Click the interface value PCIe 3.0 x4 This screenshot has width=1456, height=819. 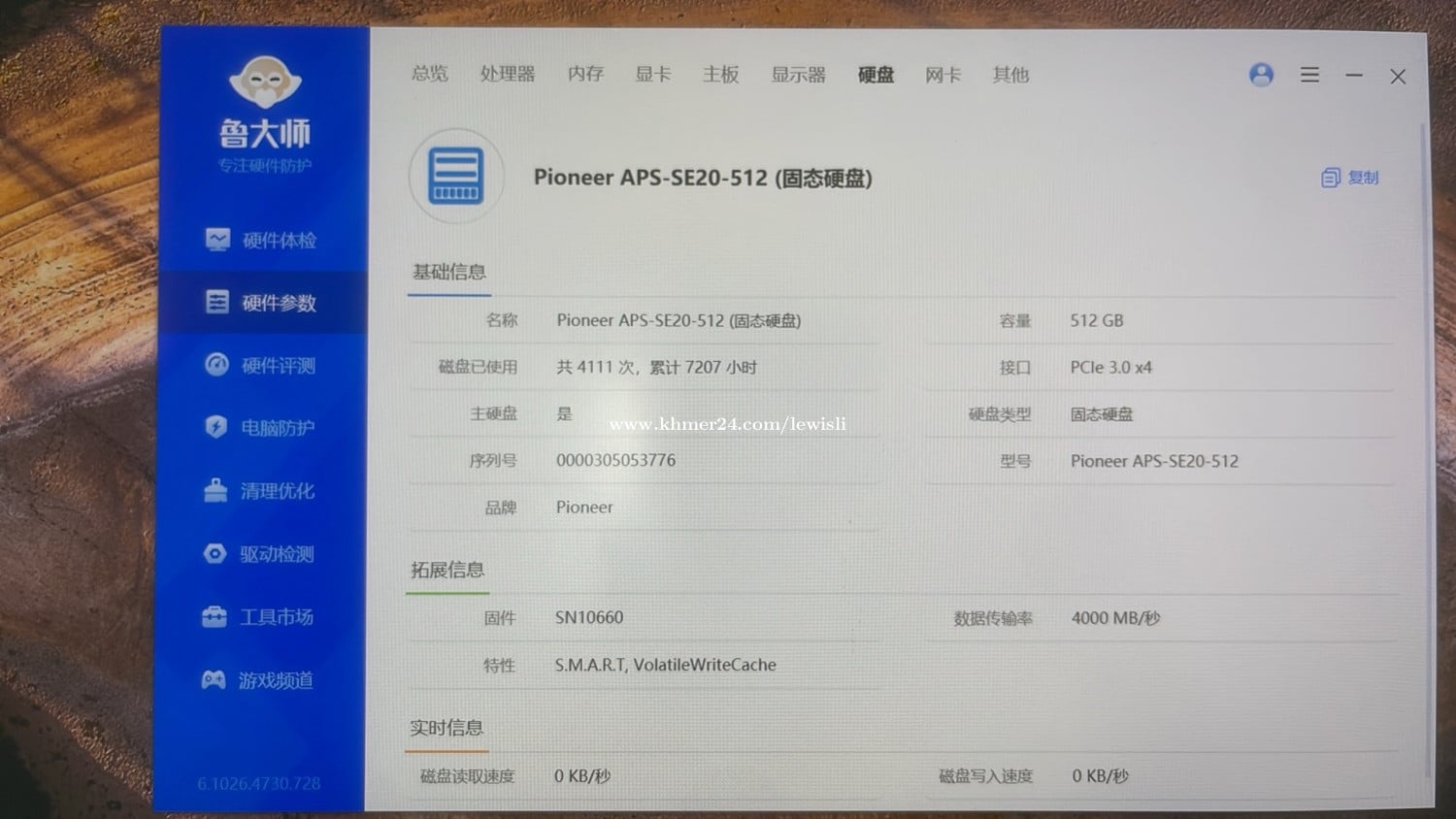[x=1111, y=367]
